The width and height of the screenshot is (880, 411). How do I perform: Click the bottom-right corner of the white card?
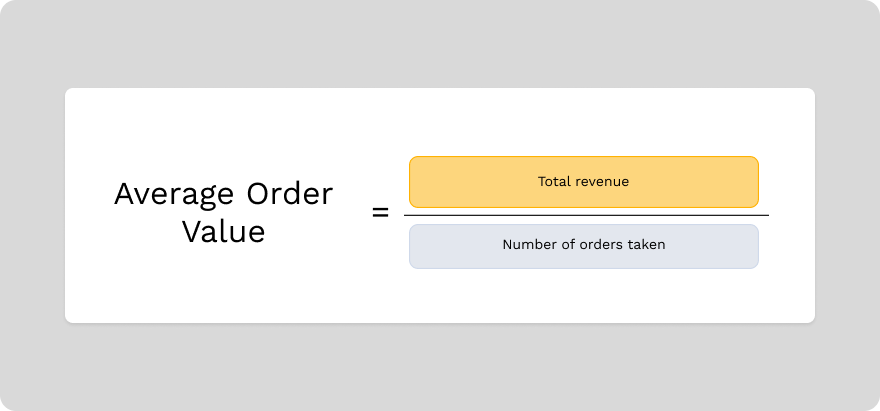point(811,319)
